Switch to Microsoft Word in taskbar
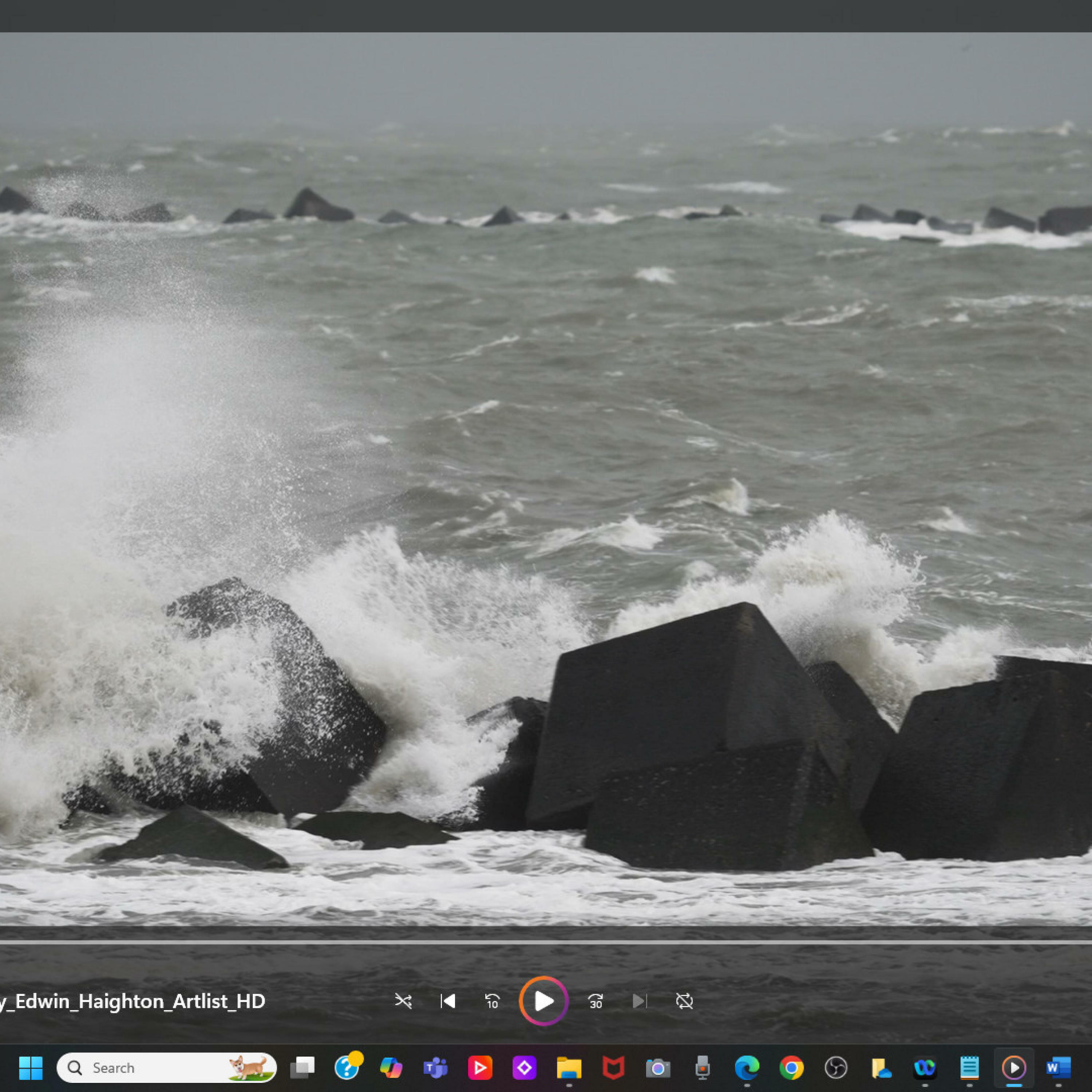The image size is (1092, 1092). tap(1058, 1068)
